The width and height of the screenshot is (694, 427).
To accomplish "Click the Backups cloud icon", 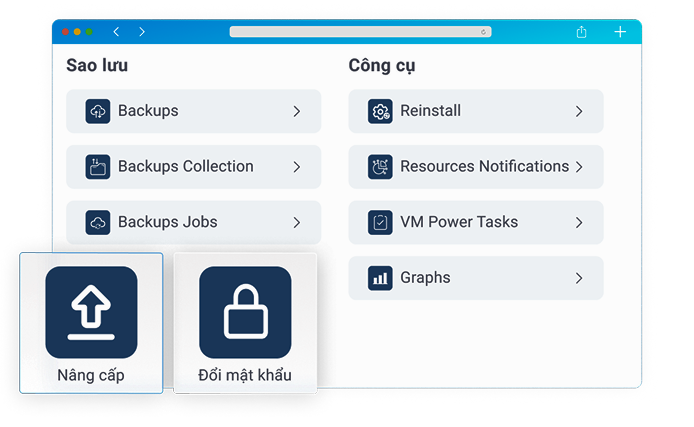I will point(98,111).
